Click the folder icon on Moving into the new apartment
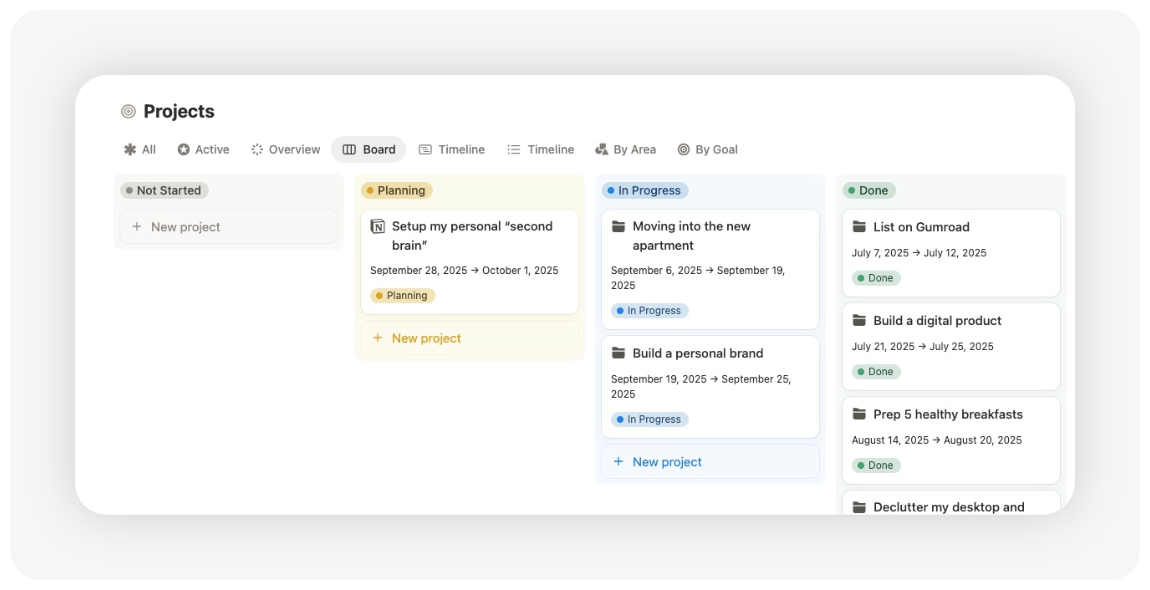The height and width of the screenshot is (590, 1150). (618, 226)
